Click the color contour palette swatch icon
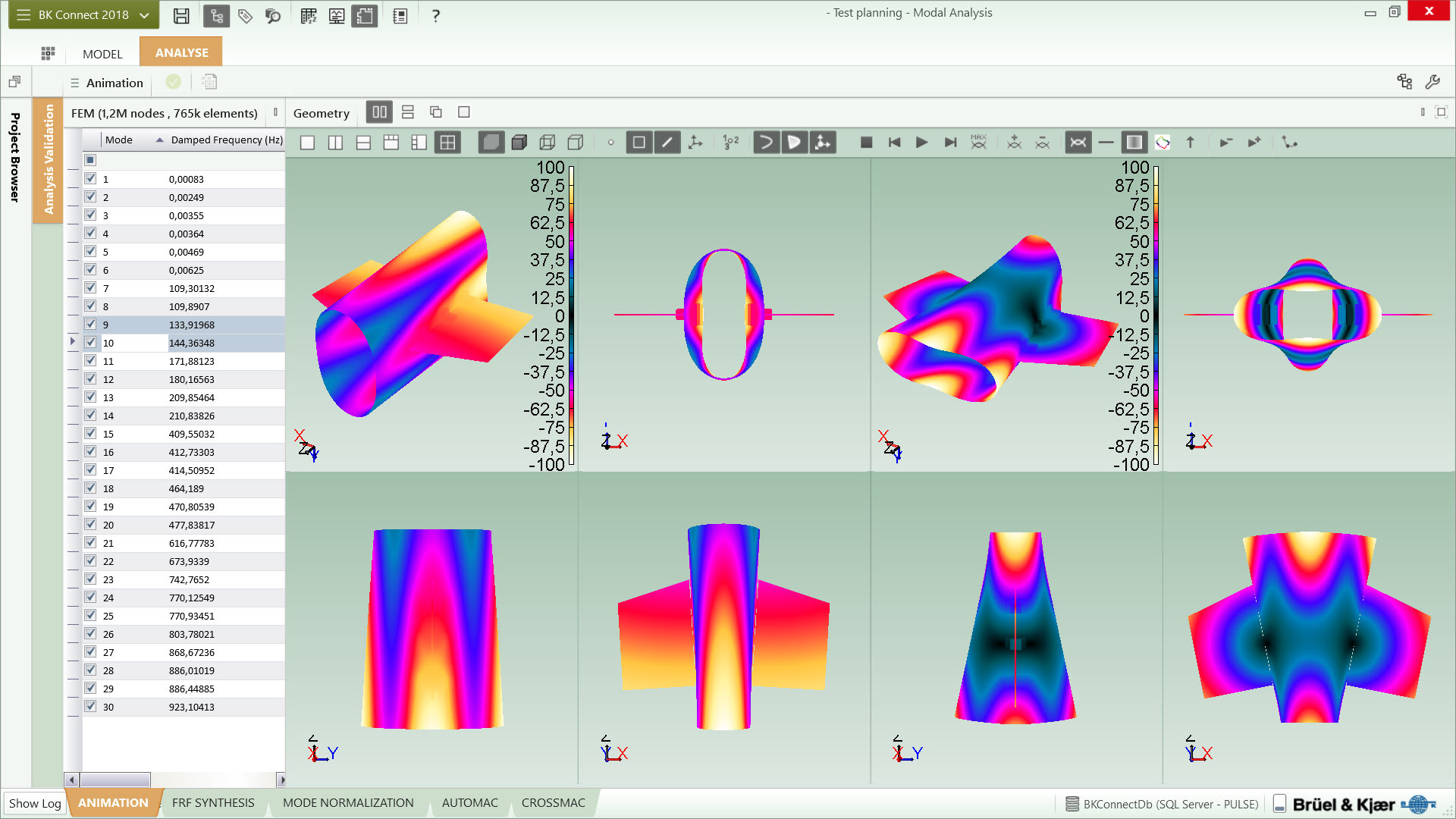Viewport: 1456px width, 819px height. pyautogui.click(x=1162, y=143)
